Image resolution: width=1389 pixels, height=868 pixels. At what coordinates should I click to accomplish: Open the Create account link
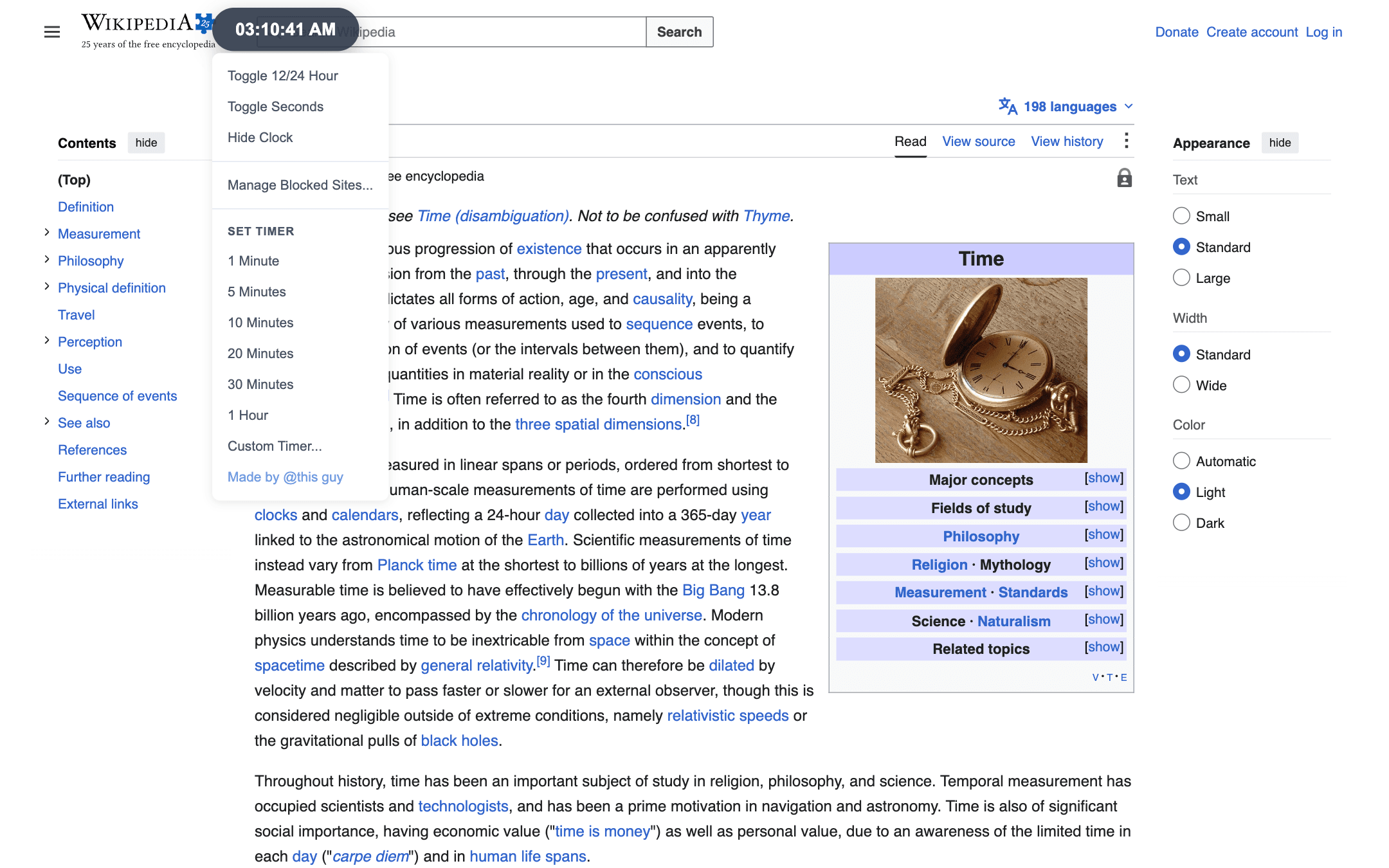(1251, 32)
